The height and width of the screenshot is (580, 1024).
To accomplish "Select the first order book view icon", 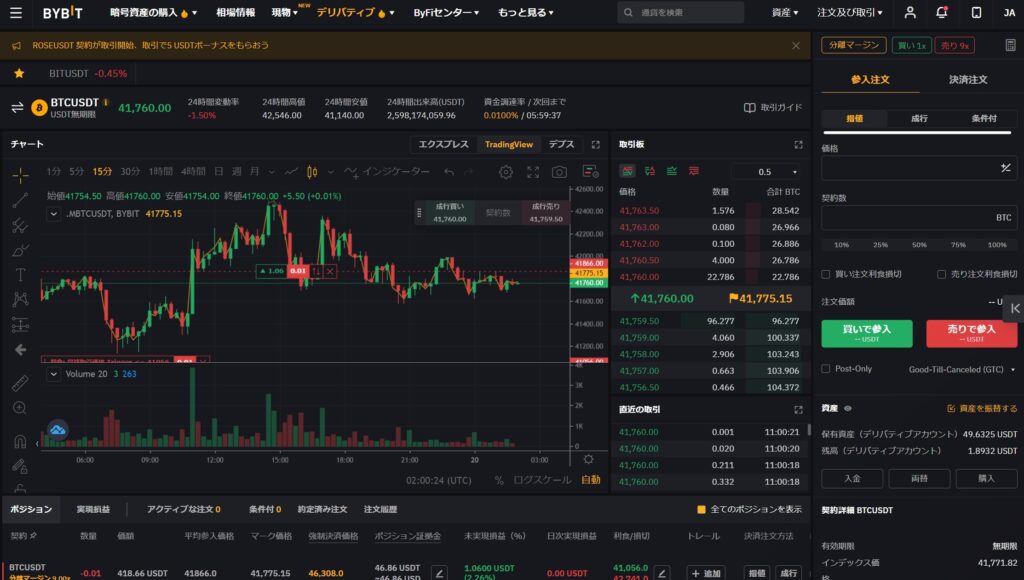I will 628,171.
